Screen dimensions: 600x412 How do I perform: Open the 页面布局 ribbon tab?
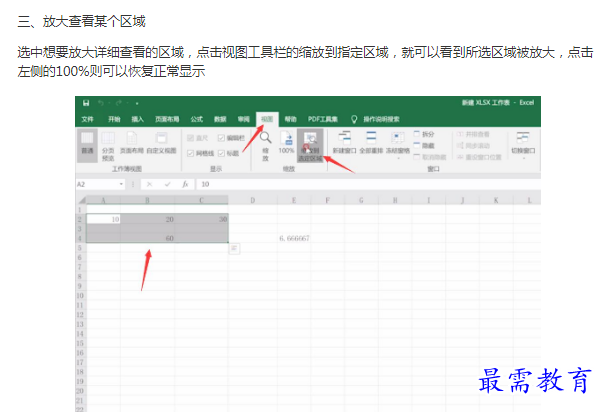(167, 119)
